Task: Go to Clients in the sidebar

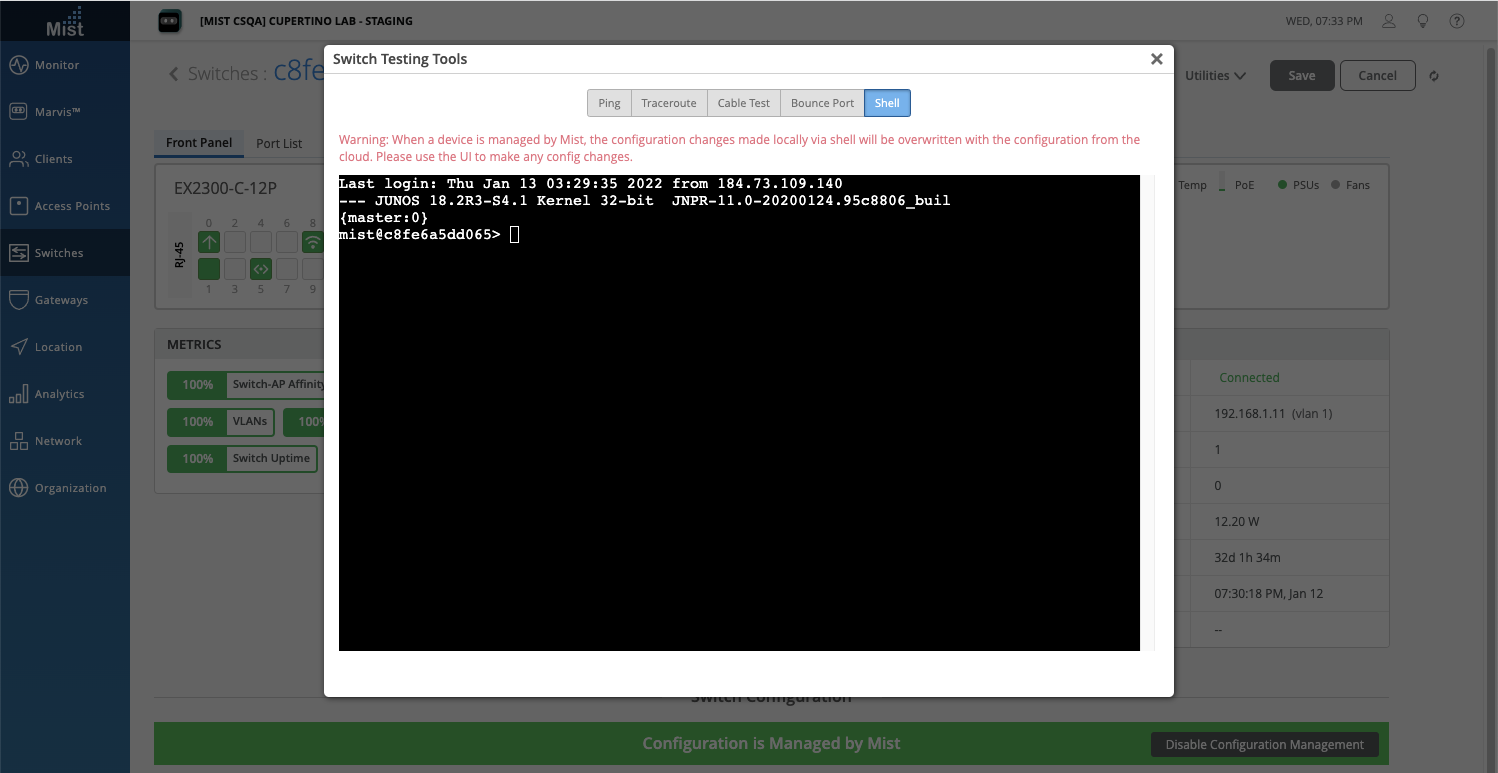Action: coord(65,159)
